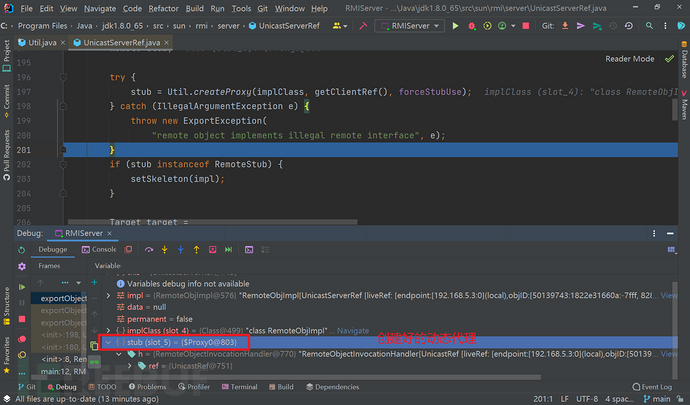Click Run to Cursor icon
Screen dimensions: 690x405
[x=228, y=250]
